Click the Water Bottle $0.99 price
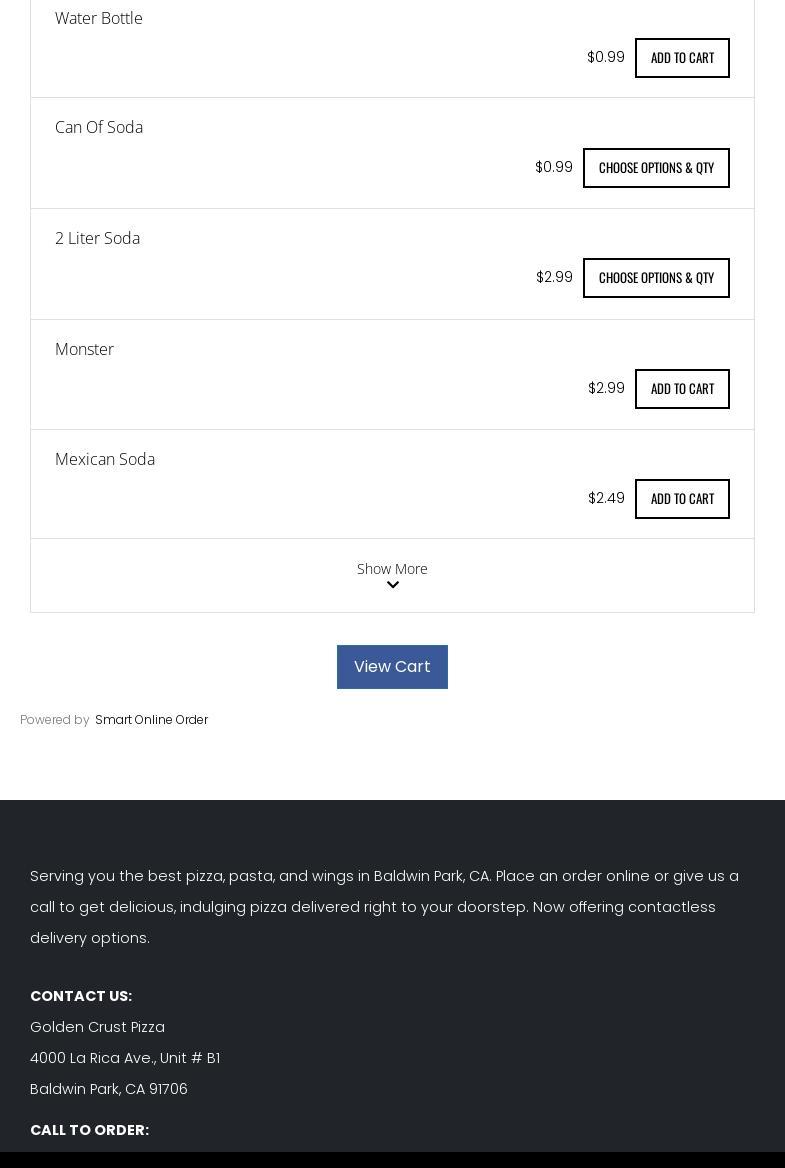785x1168 pixels. (x=606, y=57)
